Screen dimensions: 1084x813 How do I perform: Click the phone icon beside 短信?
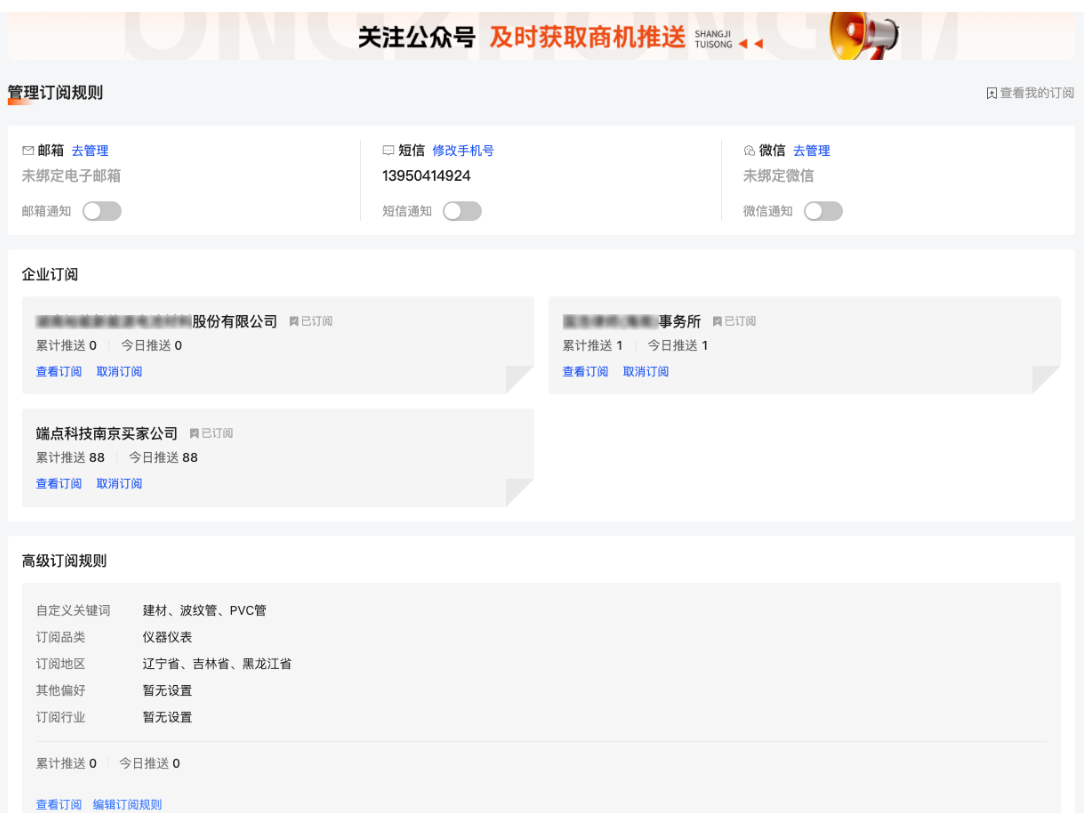coord(389,150)
